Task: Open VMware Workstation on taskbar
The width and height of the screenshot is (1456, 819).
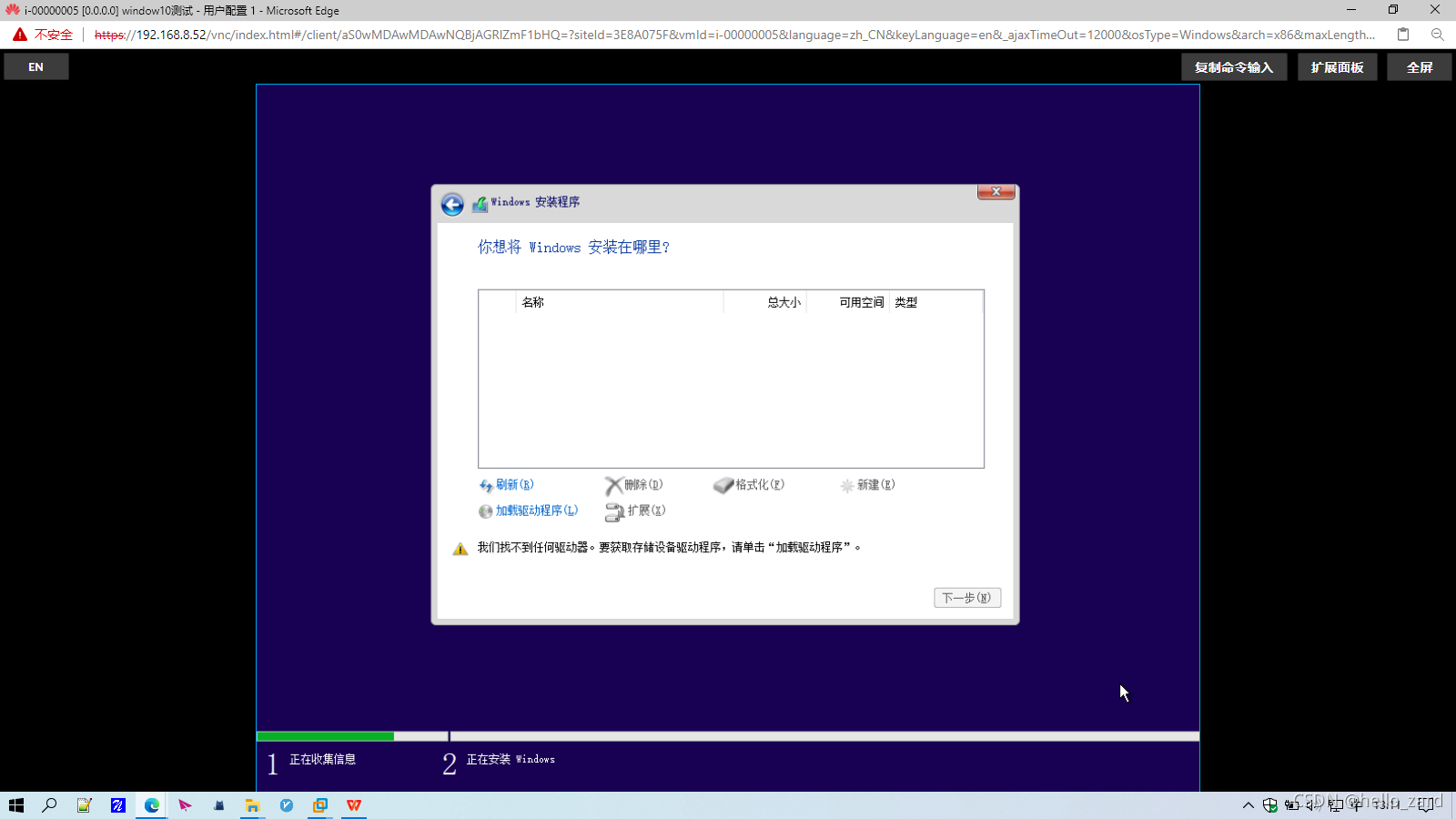Action: pyautogui.click(x=320, y=805)
